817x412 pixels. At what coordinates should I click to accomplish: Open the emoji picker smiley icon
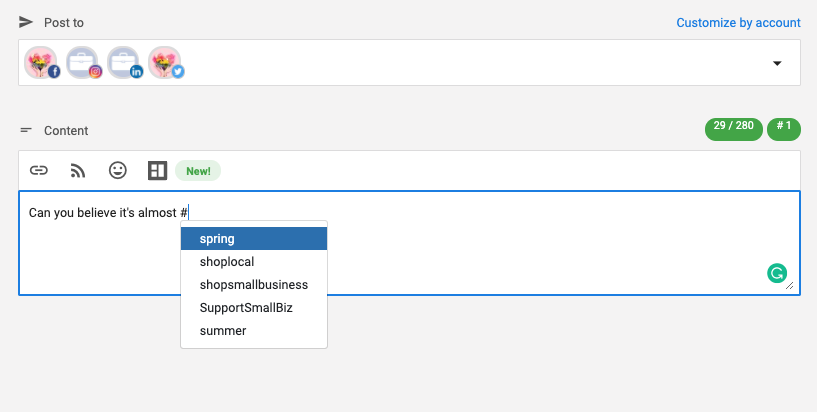click(x=118, y=170)
